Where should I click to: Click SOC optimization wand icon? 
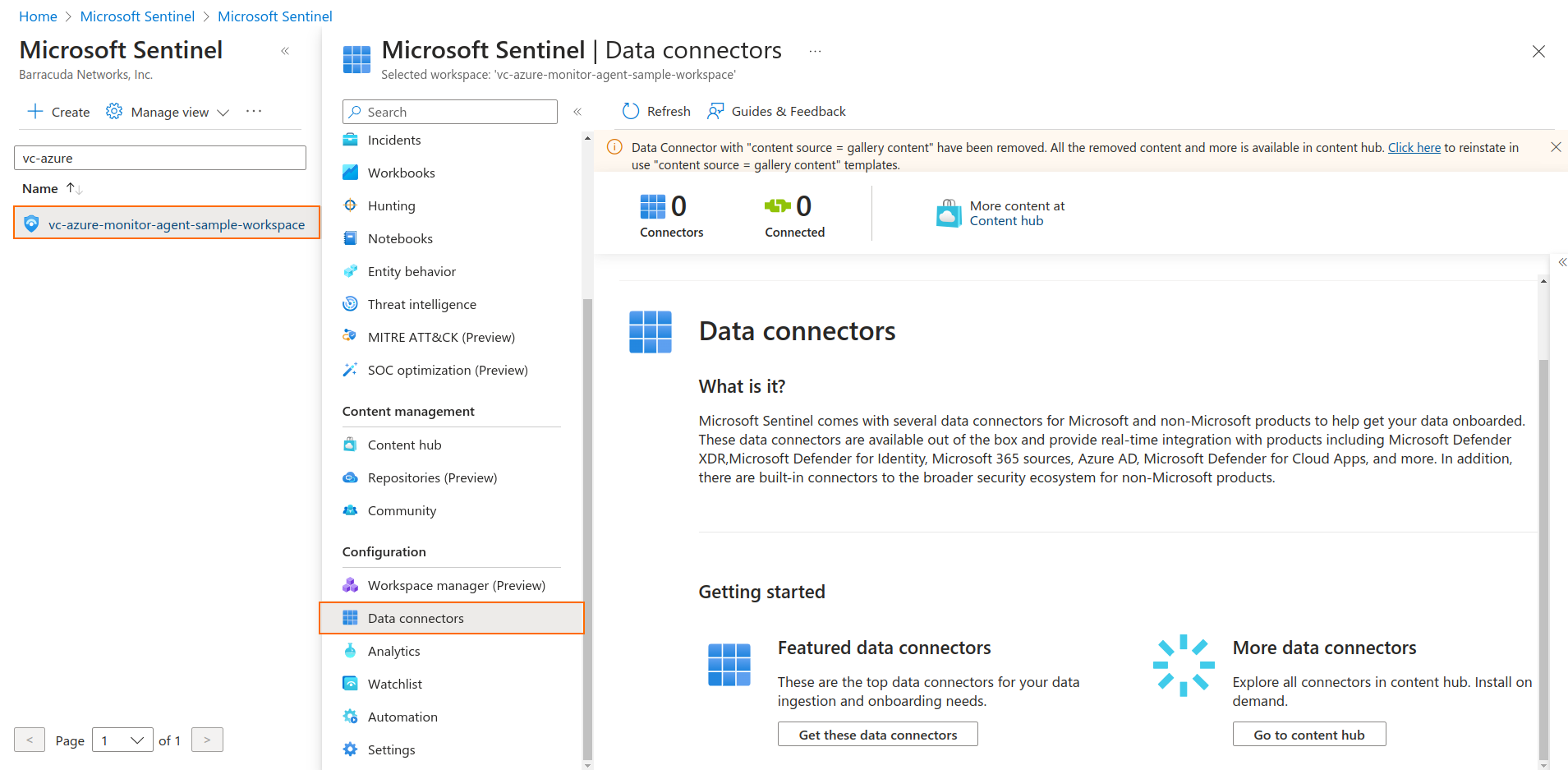coord(350,370)
